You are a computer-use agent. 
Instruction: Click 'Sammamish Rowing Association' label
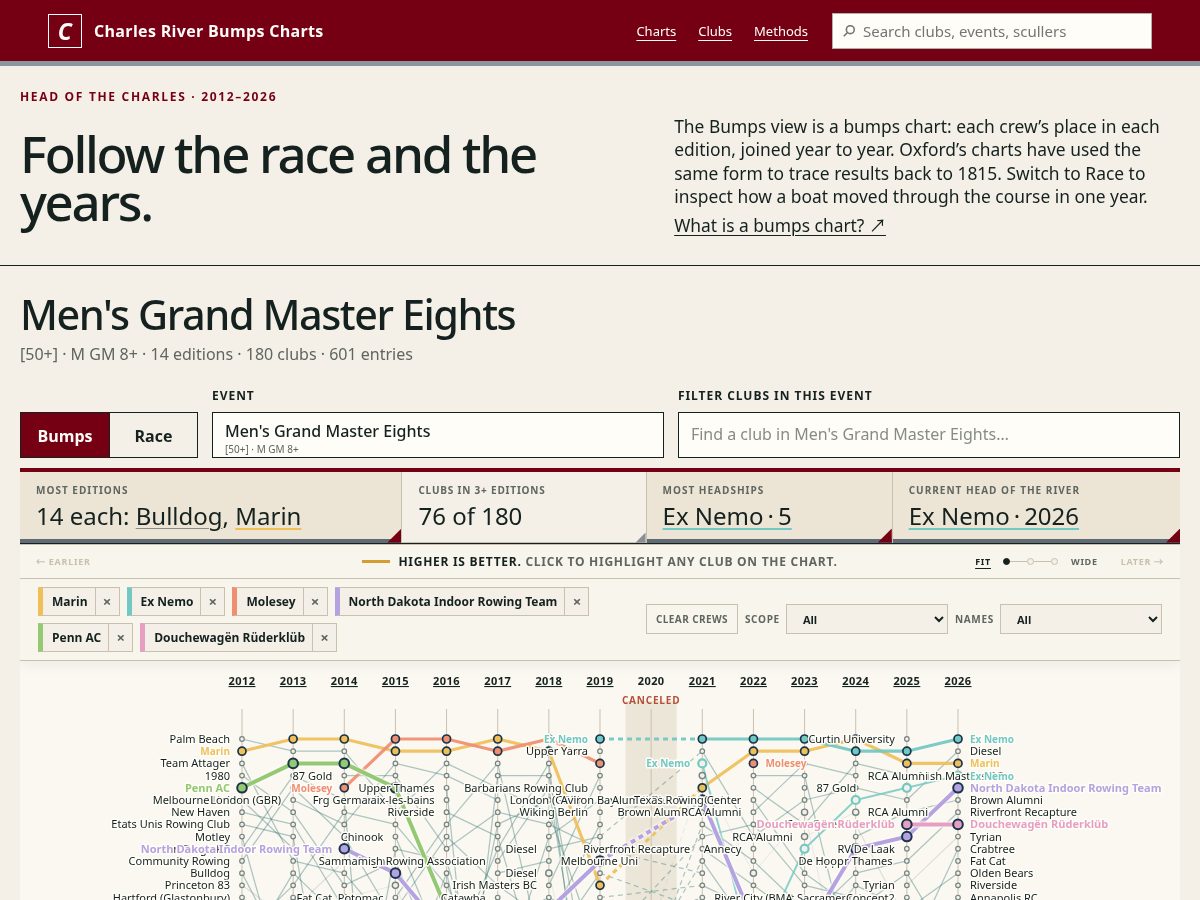coord(402,861)
